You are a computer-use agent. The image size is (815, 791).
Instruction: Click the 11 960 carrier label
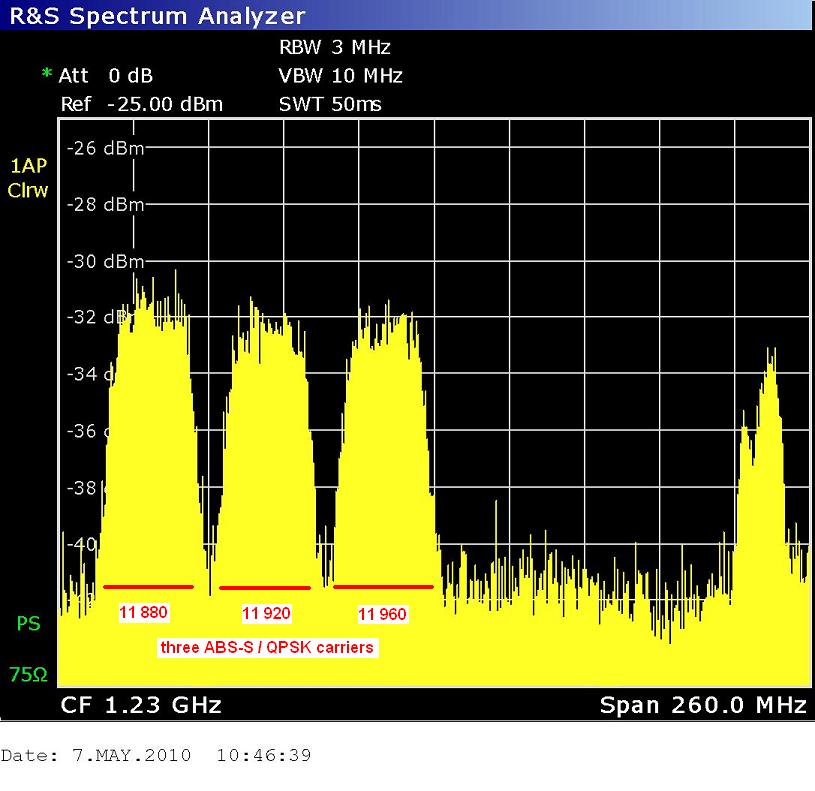pyautogui.click(x=382, y=613)
